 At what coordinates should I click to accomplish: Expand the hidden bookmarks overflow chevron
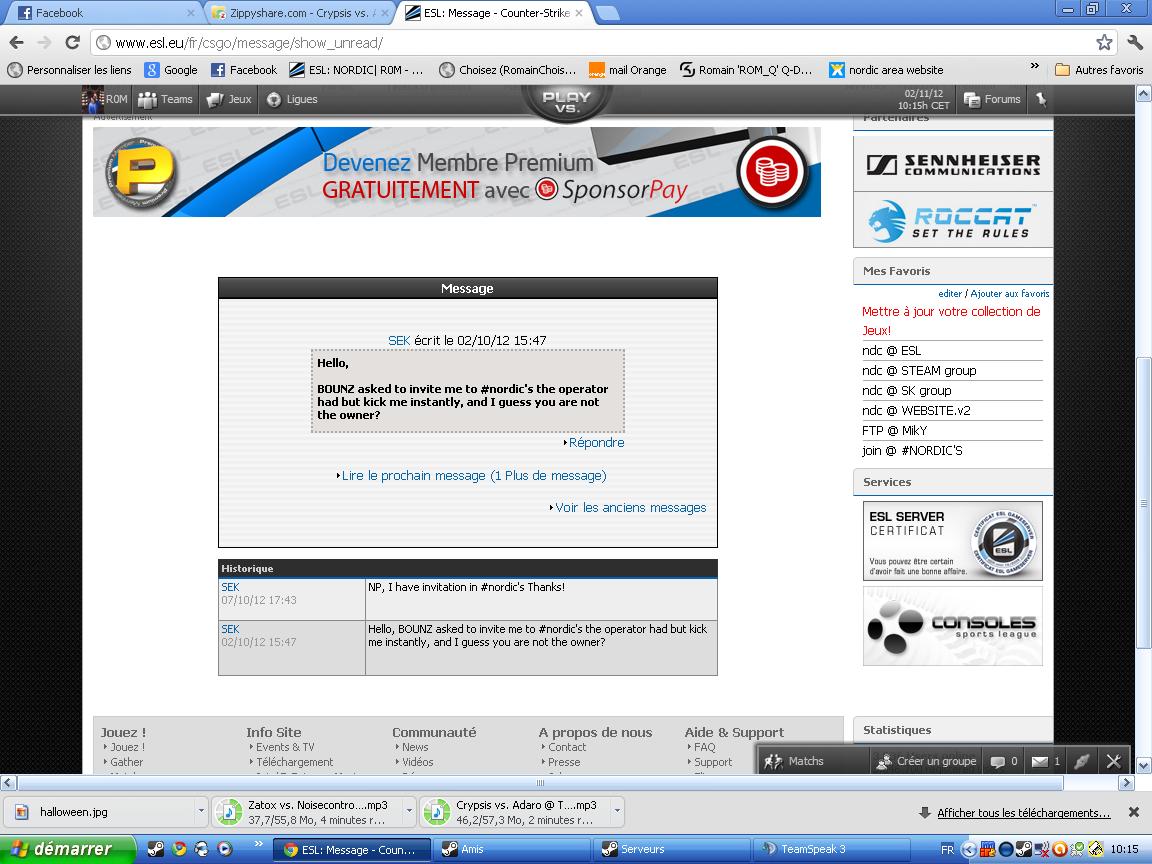point(1034,67)
